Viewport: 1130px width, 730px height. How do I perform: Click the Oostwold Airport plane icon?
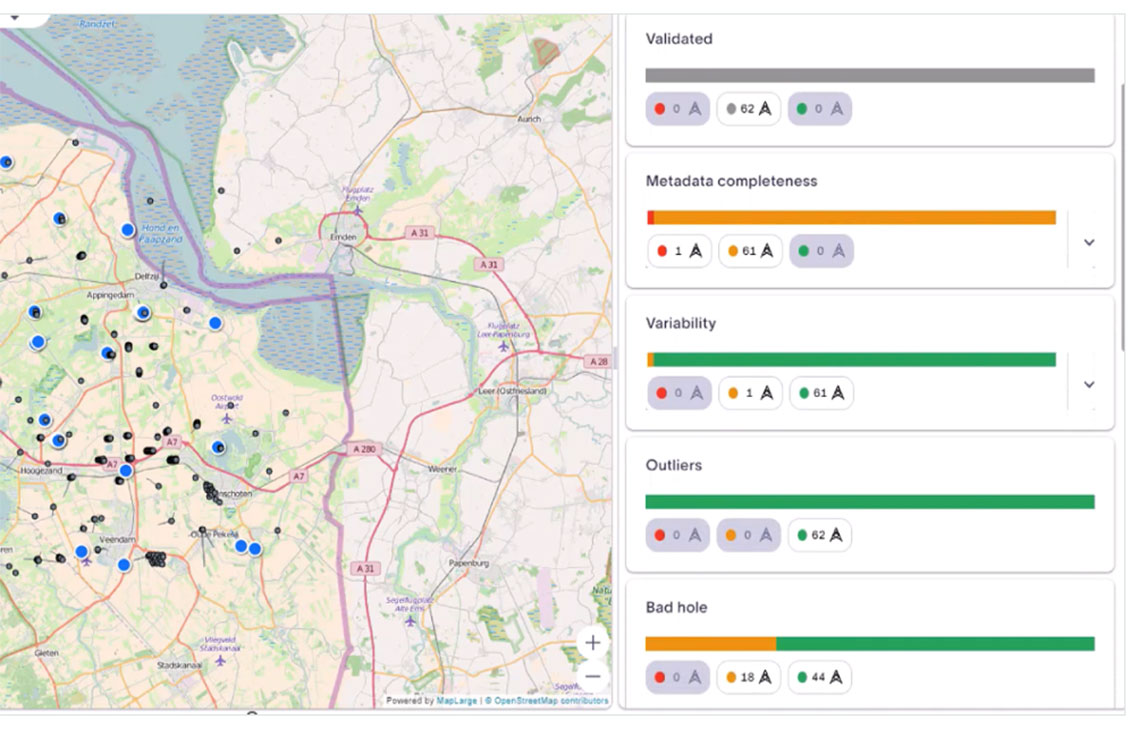230,406
